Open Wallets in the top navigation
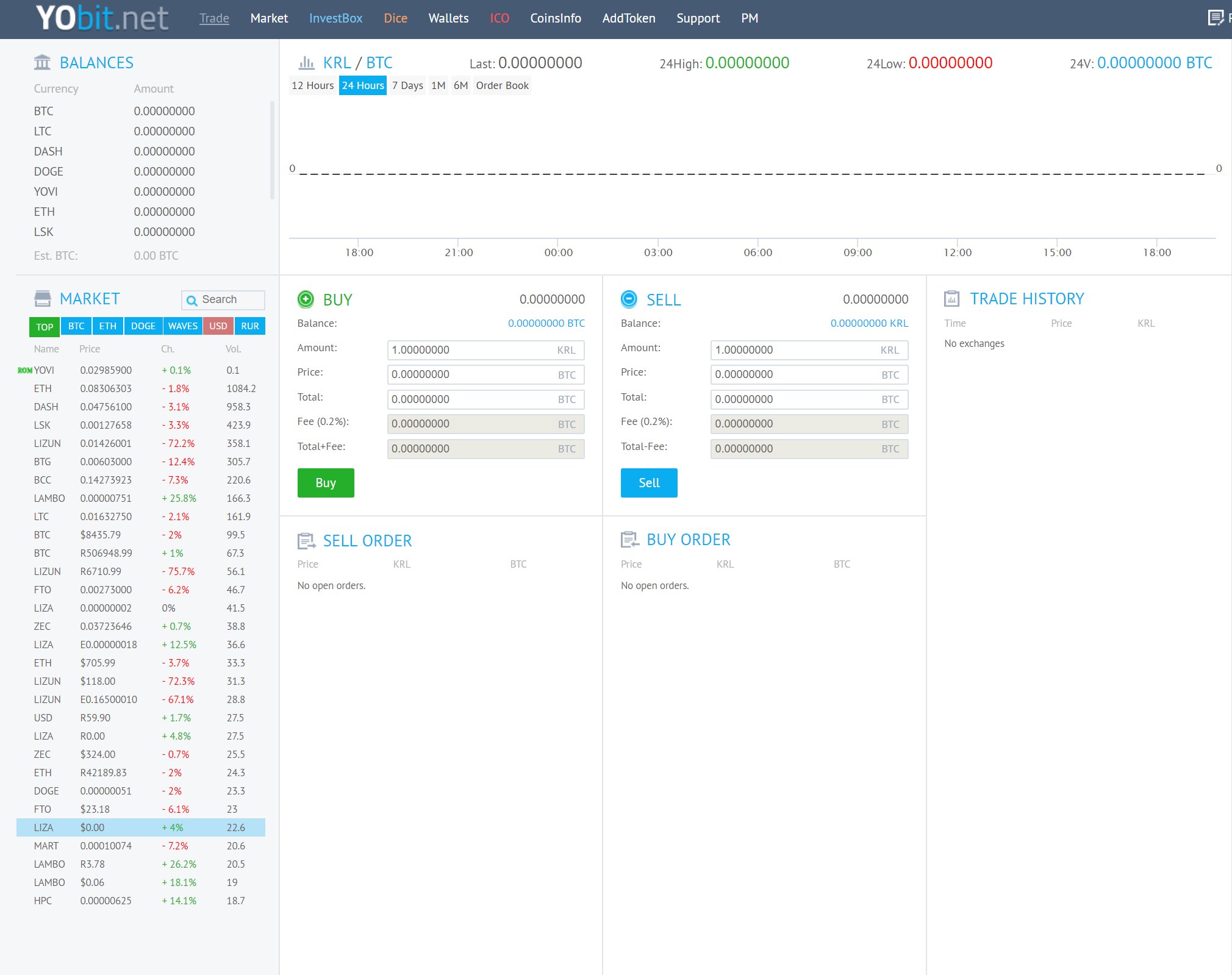1232x975 pixels. tap(448, 18)
